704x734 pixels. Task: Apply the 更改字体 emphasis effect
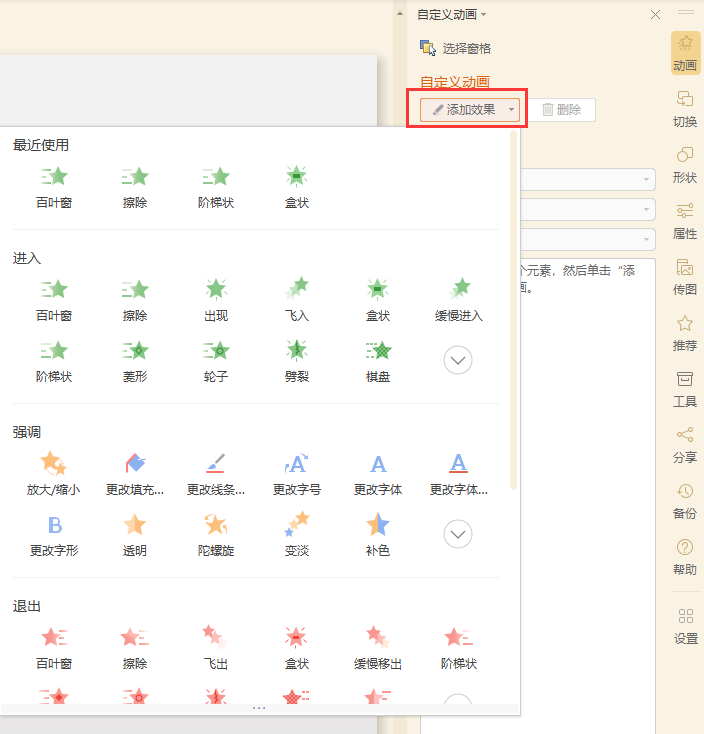(378, 474)
